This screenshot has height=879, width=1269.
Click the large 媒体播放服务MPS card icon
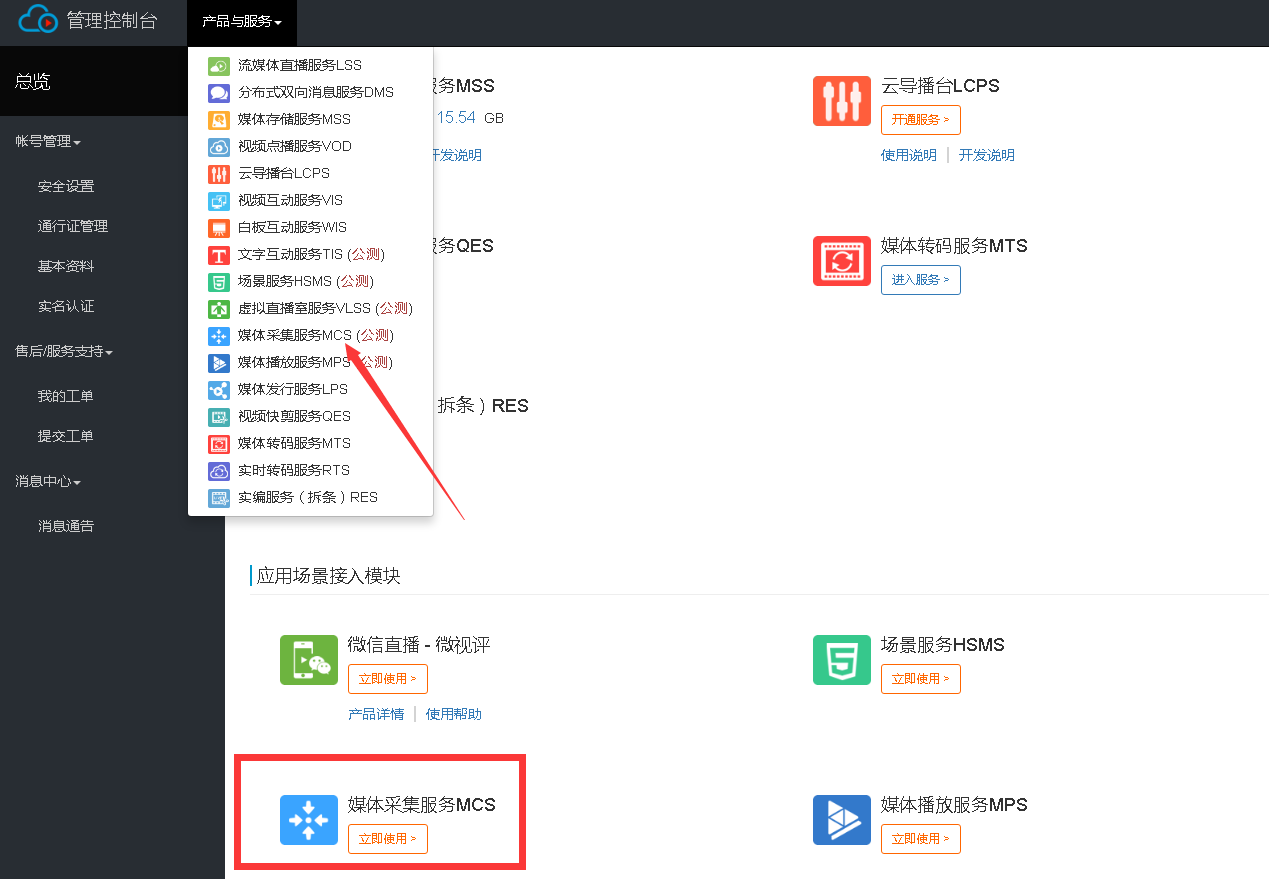[842, 820]
